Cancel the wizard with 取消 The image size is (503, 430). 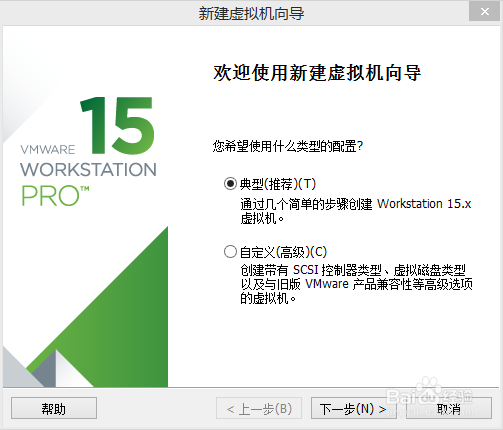[449, 408]
